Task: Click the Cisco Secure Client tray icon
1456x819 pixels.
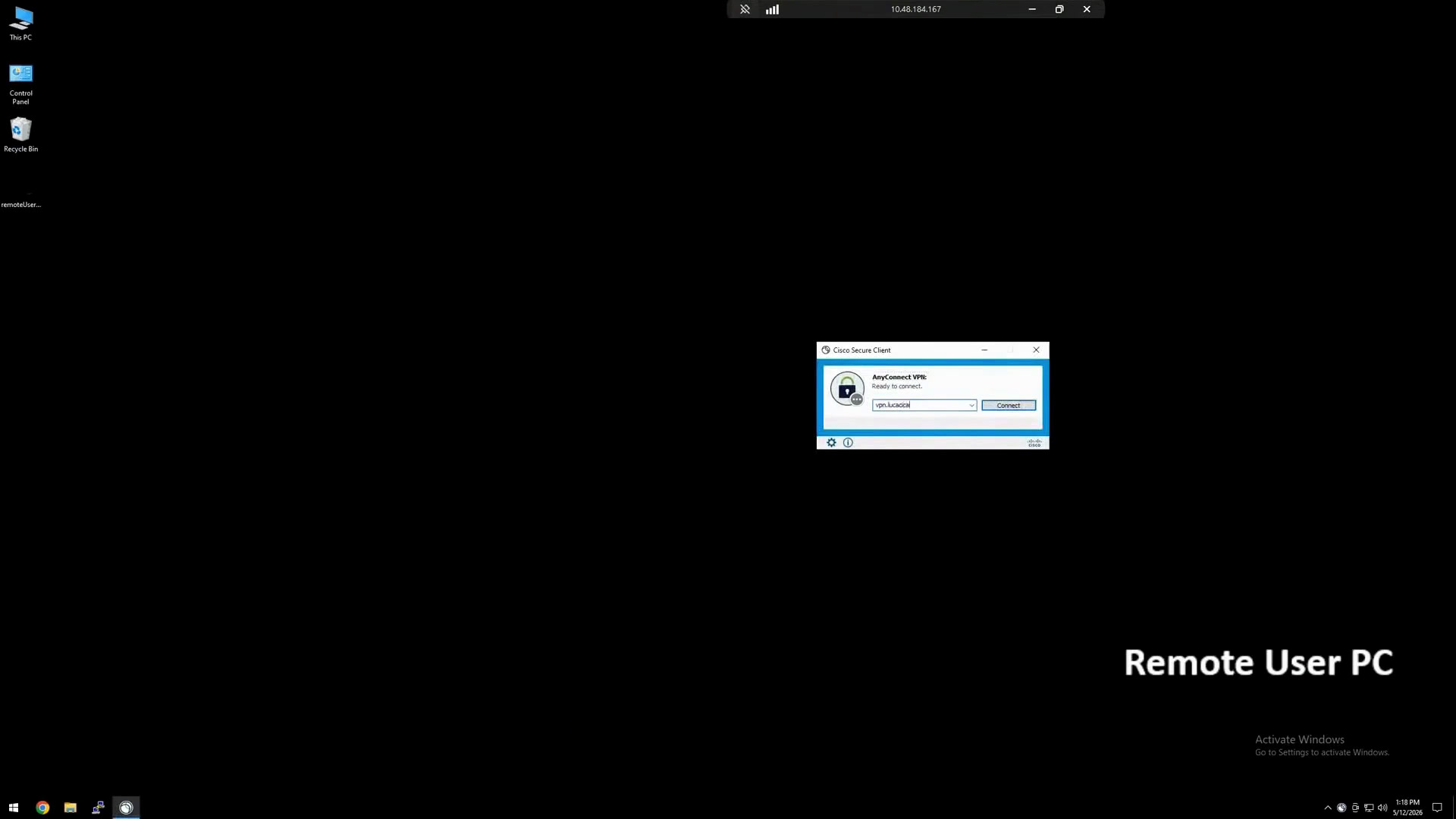Action: point(1341,808)
